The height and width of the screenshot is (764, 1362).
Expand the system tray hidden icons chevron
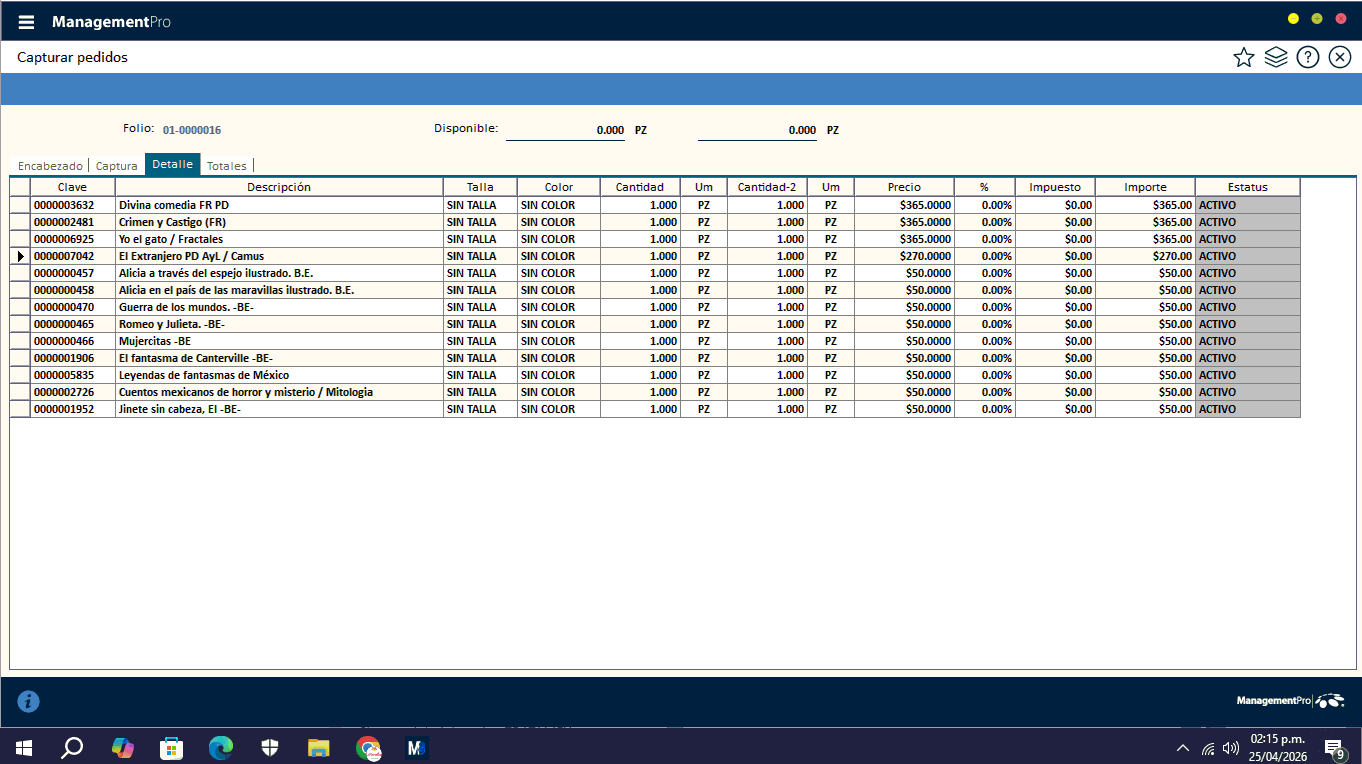(x=1182, y=747)
